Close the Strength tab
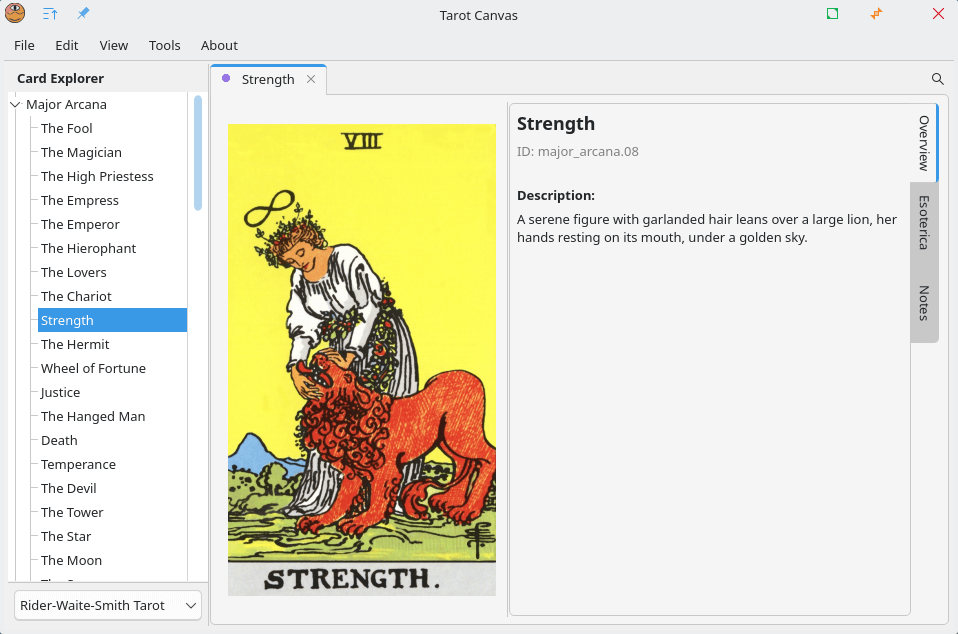 point(310,79)
